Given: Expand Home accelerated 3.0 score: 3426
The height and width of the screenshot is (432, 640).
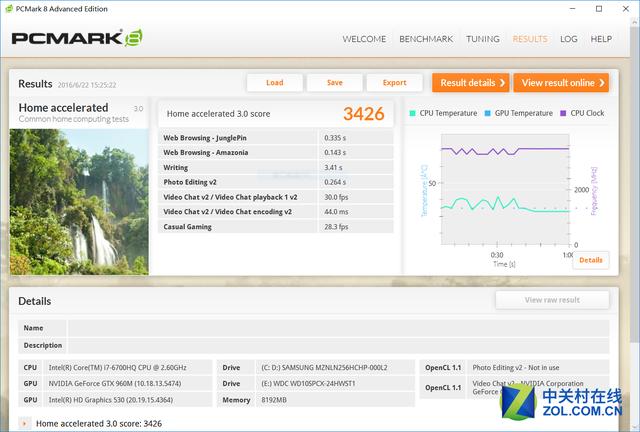Looking at the screenshot, I should point(24,424).
